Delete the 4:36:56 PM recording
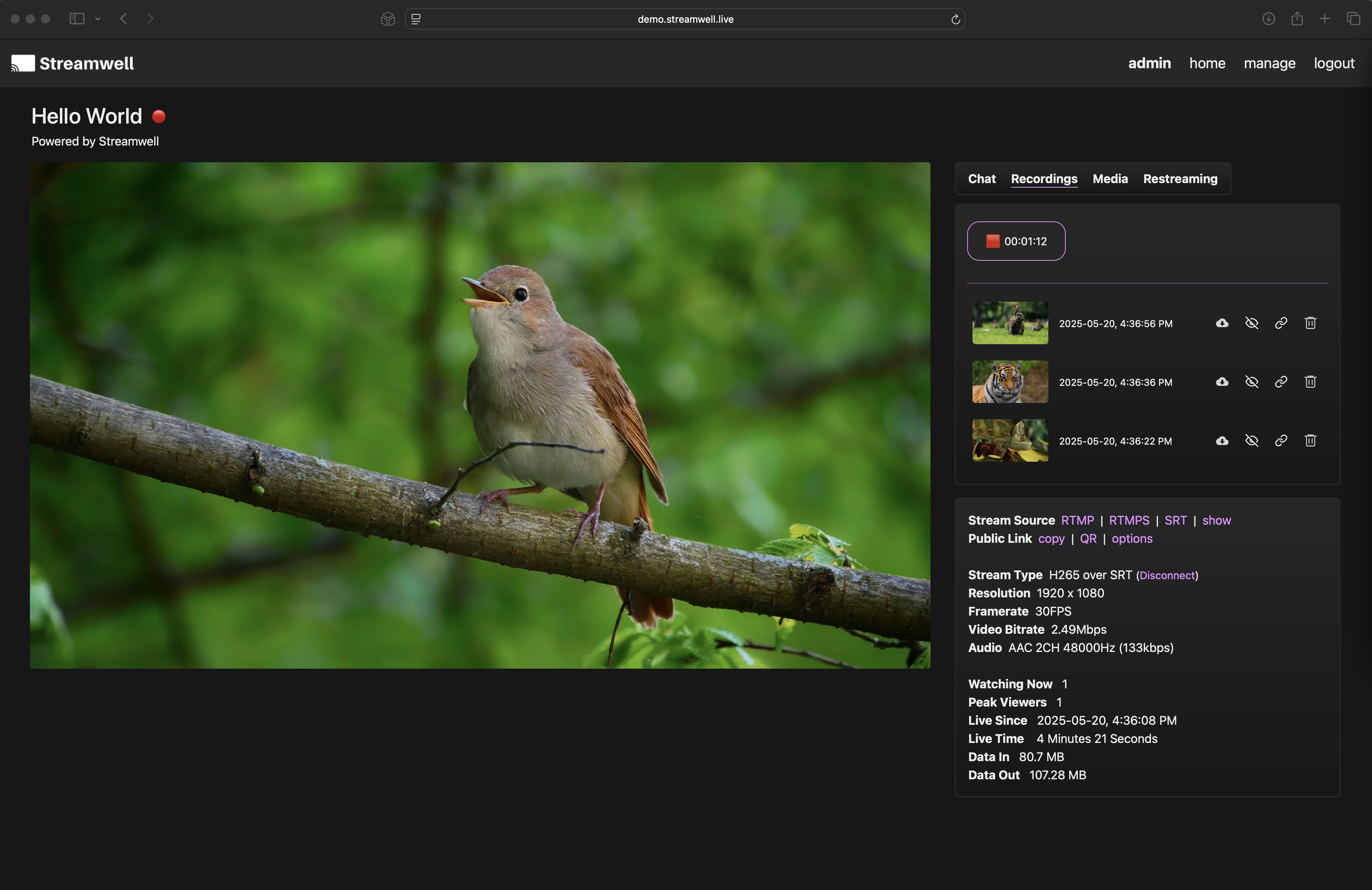Screen dimensions: 1372x890 point(1310,323)
